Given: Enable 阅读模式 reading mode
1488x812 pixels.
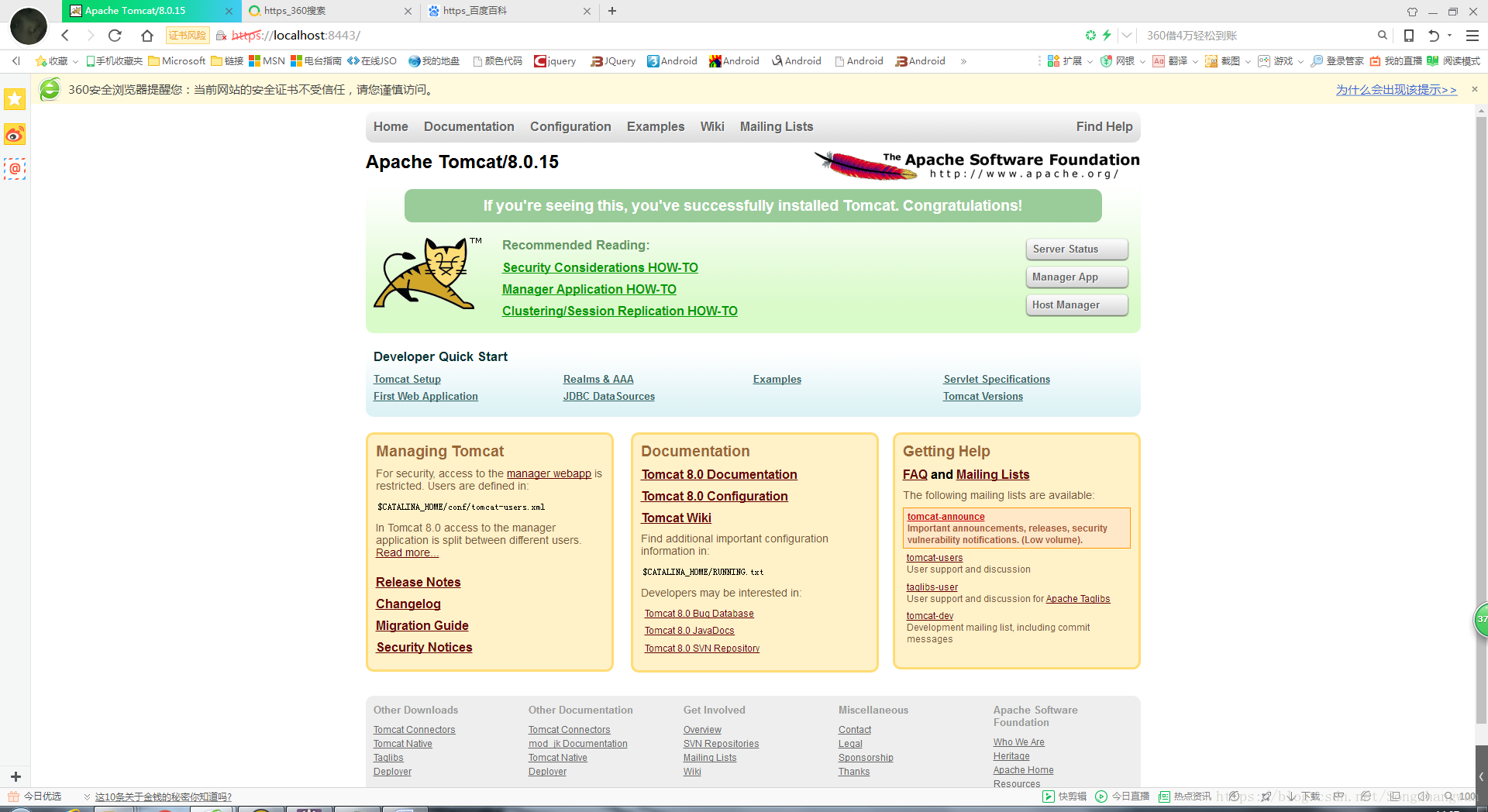Looking at the screenshot, I should (1453, 60).
